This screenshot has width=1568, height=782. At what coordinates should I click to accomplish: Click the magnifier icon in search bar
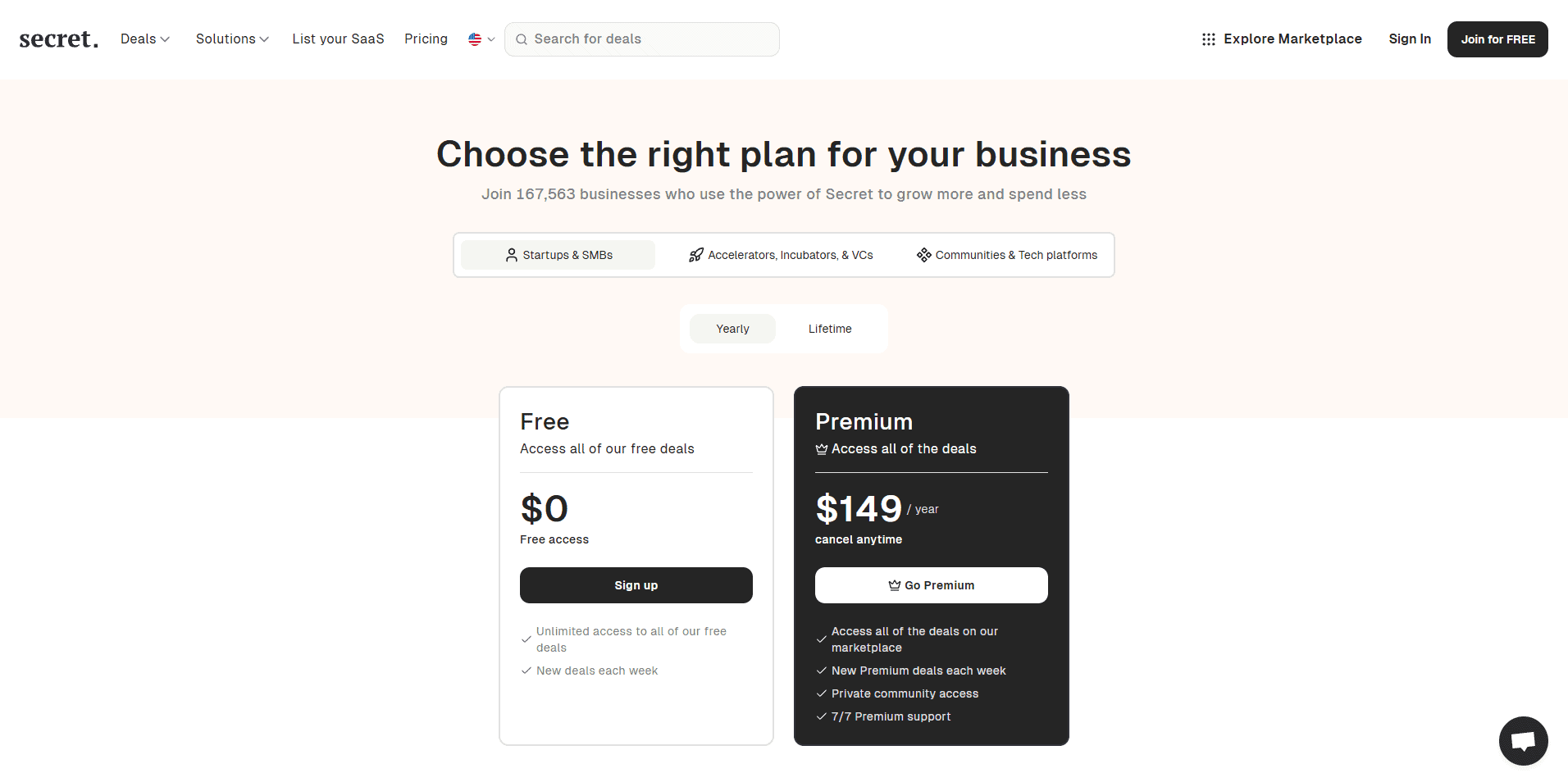point(522,39)
